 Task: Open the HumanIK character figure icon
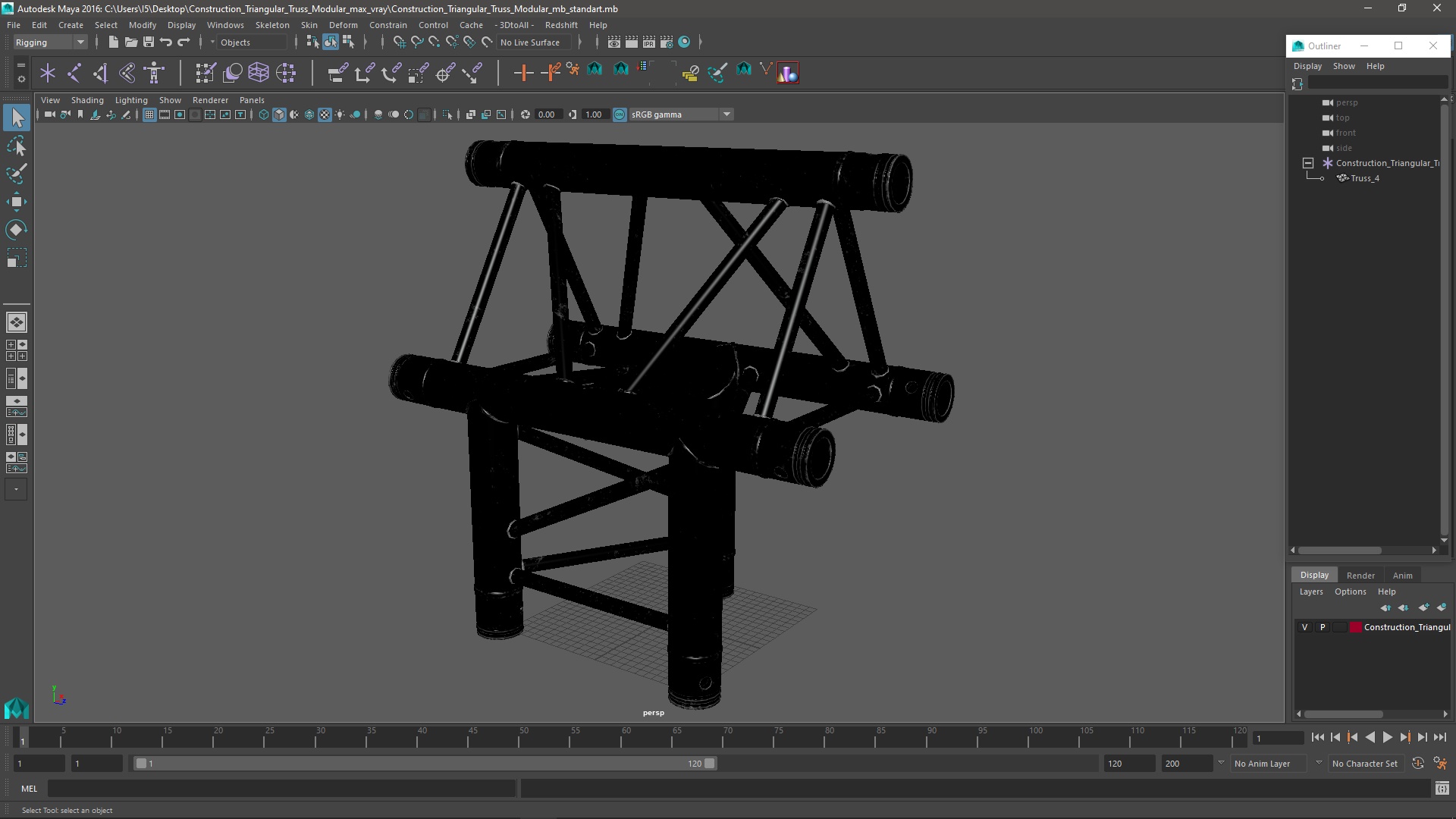(154, 73)
